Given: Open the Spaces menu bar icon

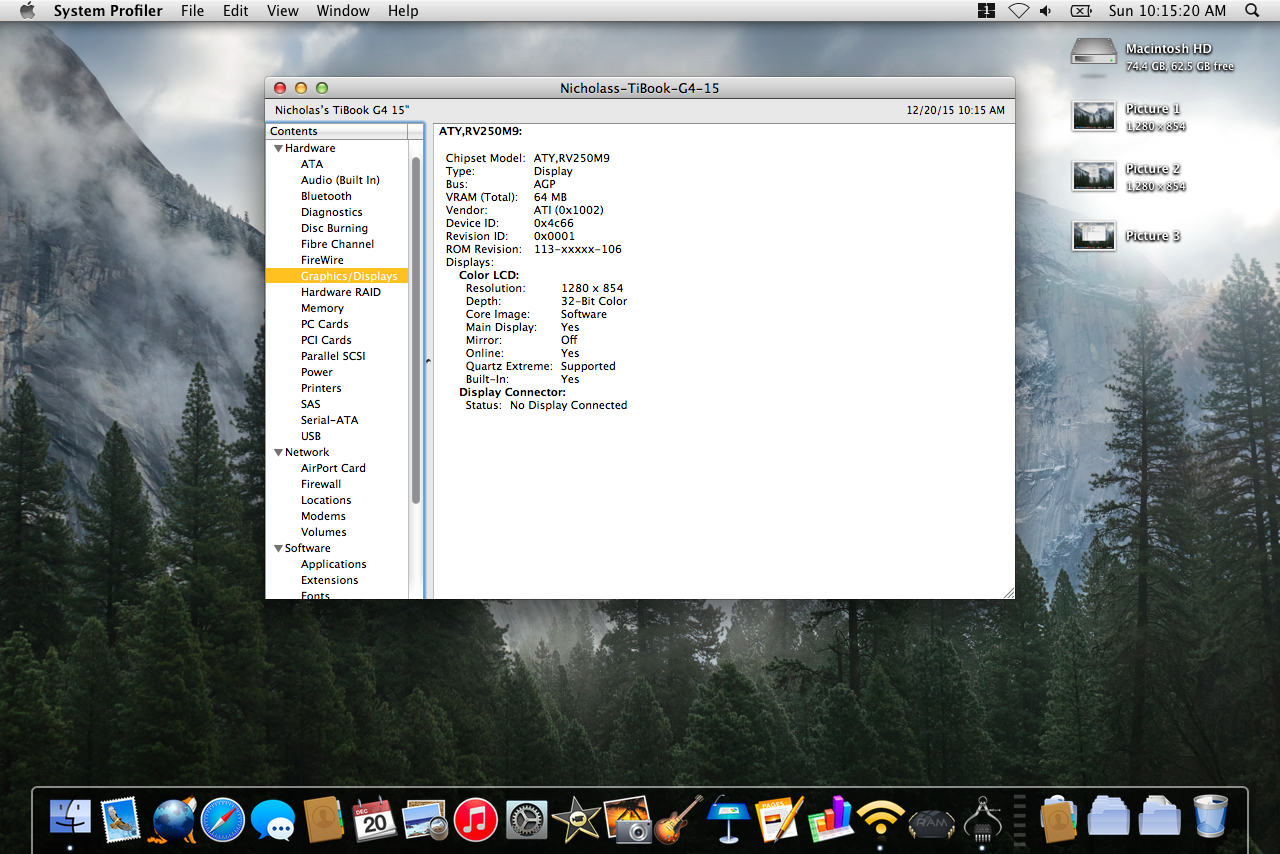Looking at the screenshot, I should [x=987, y=11].
